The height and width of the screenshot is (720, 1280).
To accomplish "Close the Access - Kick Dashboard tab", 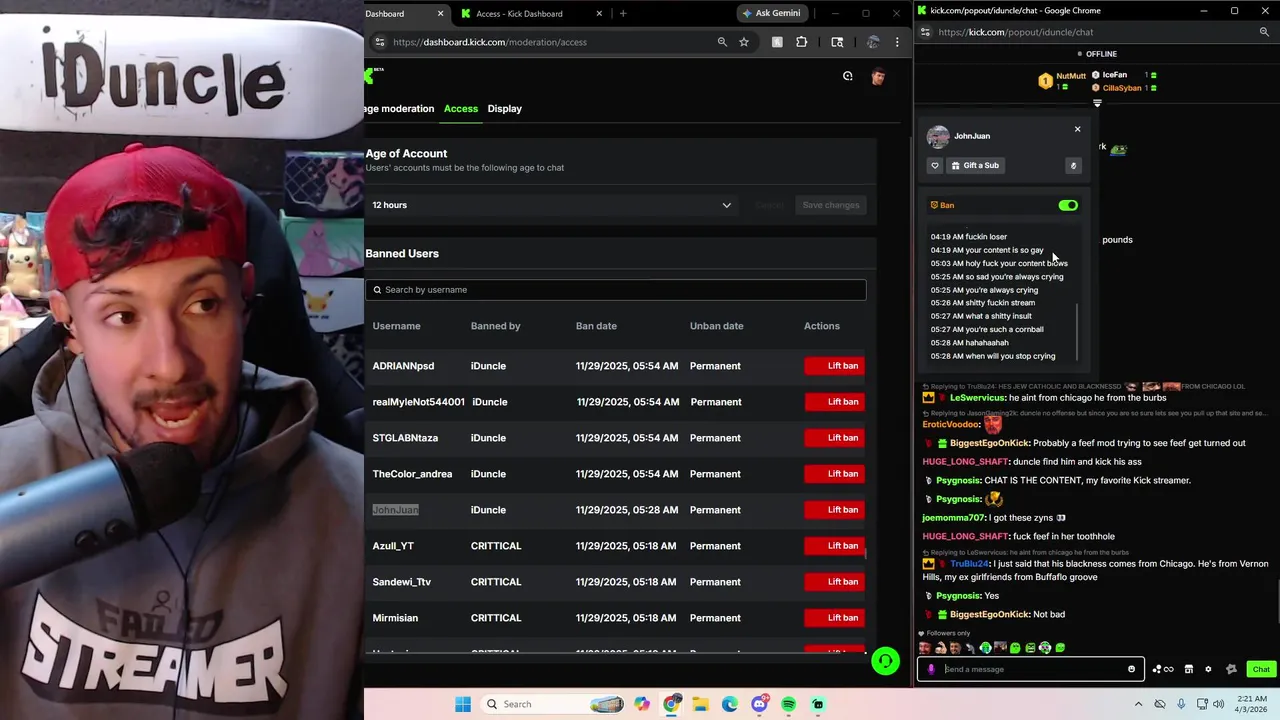I will point(599,13).
